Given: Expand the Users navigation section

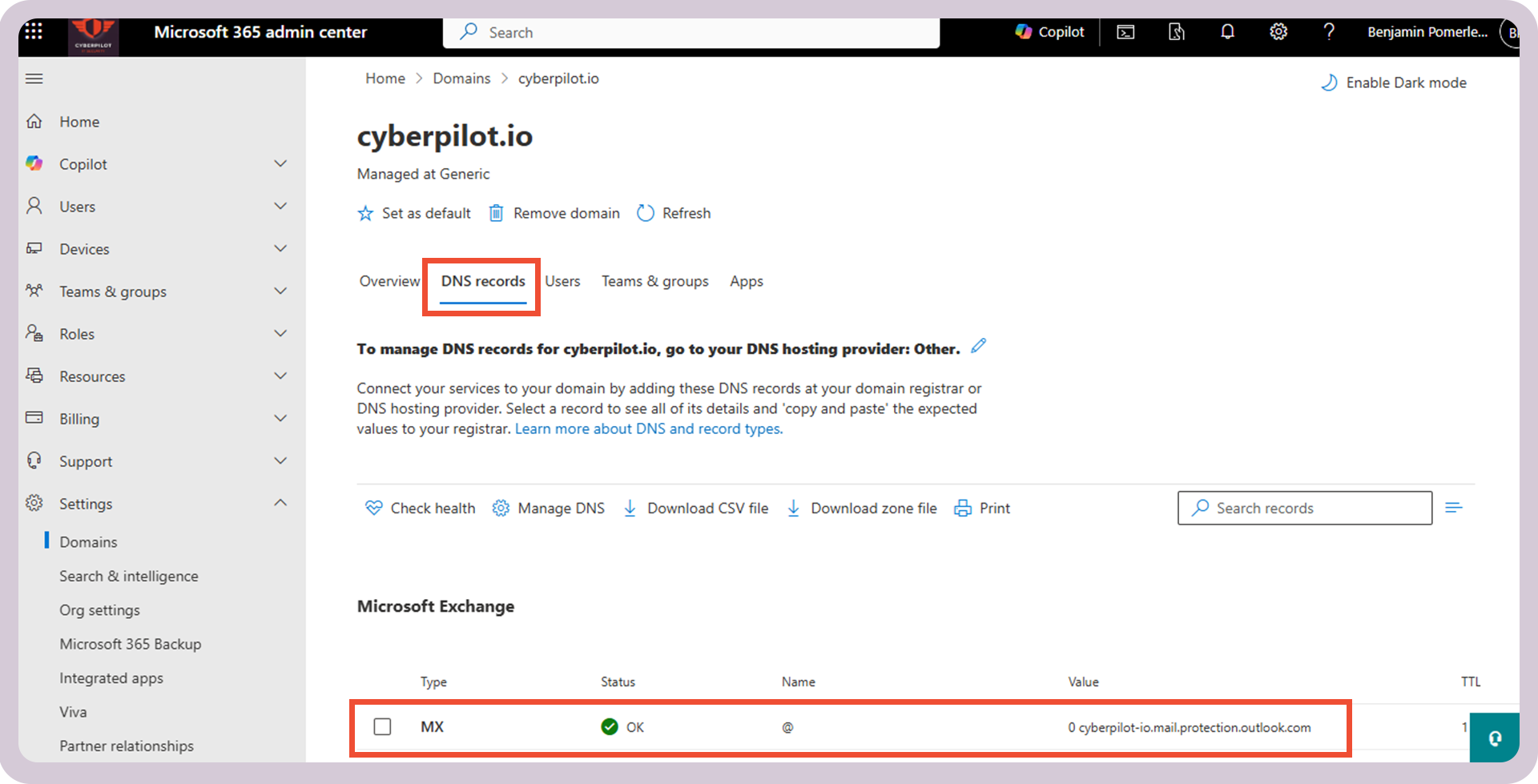Looking at the screenshot, I should coord(280,207).
